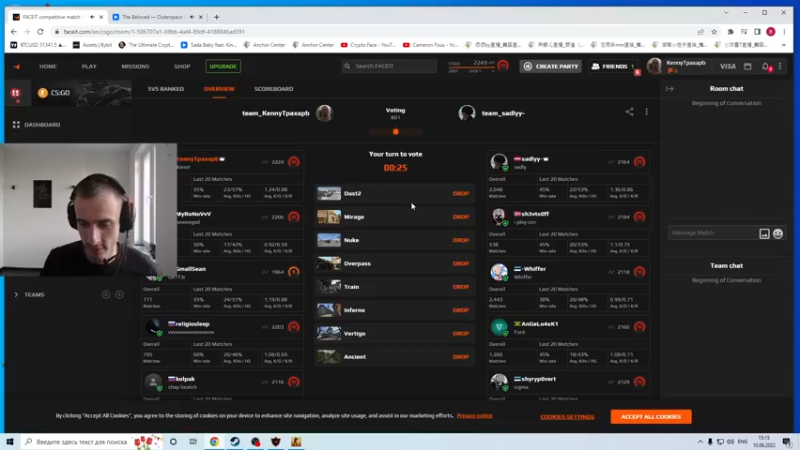Screen dimensions: 800x450
Task: Open Chrome from the taskbar
Action: [214, 441]
